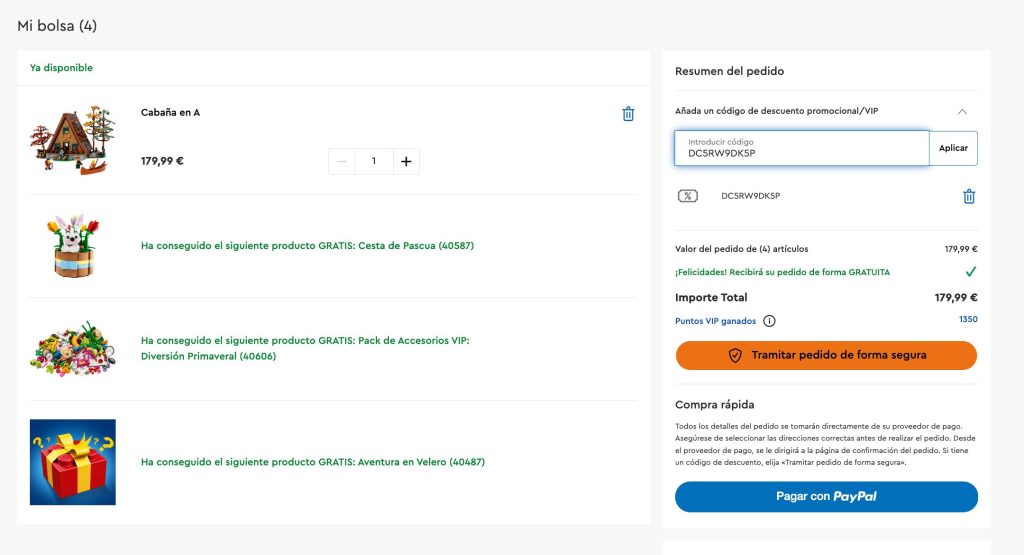Click the Cesta de Pascua bunny thumbnail

tap(72, 246)
